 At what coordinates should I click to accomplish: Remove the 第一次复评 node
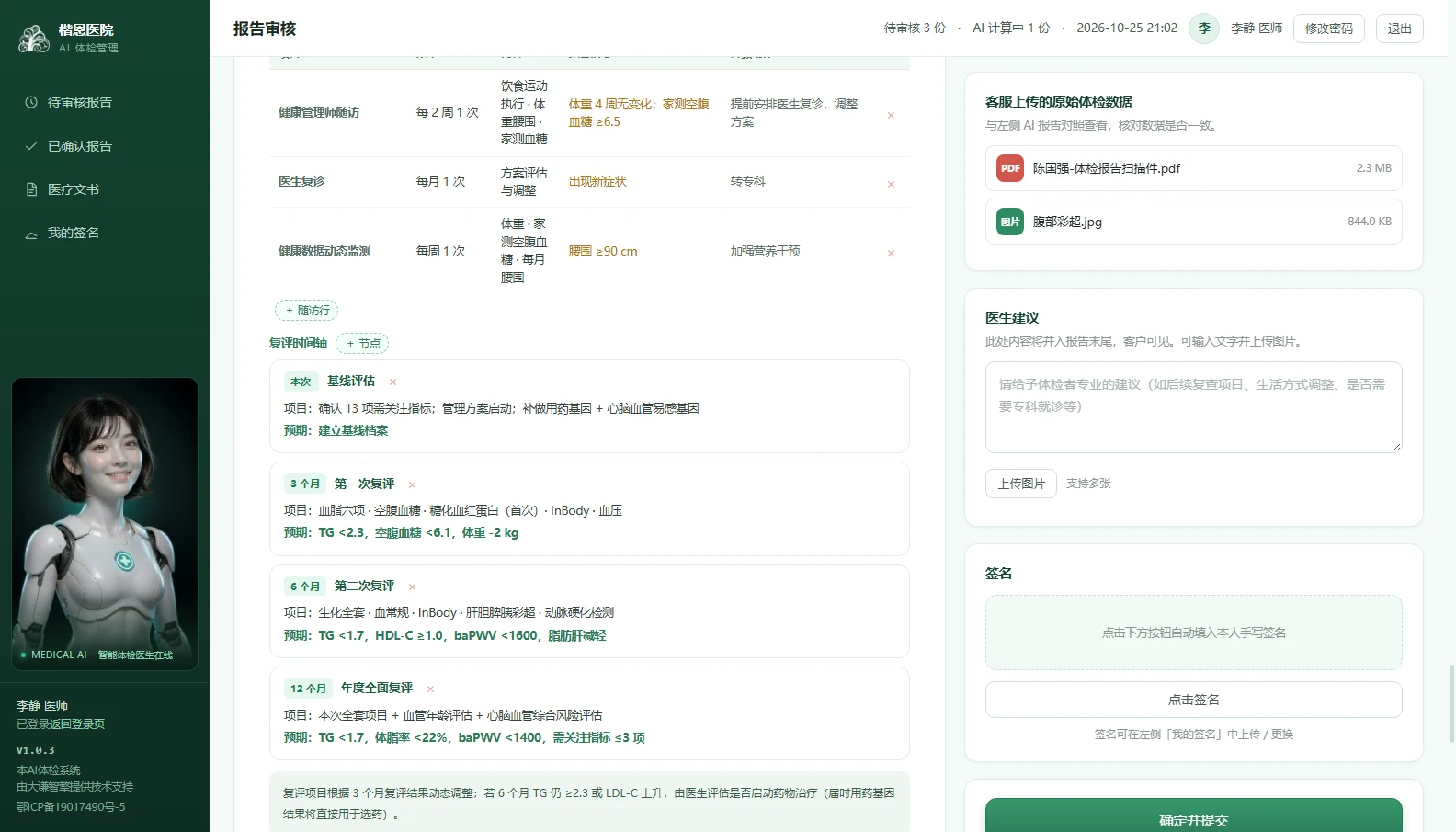tap(412, 484)
